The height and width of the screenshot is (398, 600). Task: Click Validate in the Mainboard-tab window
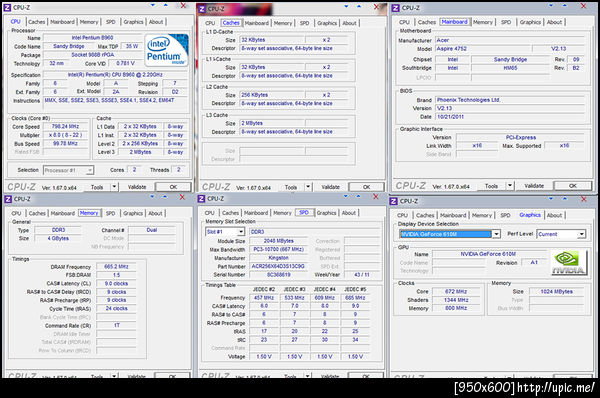[x=534, y=186]
